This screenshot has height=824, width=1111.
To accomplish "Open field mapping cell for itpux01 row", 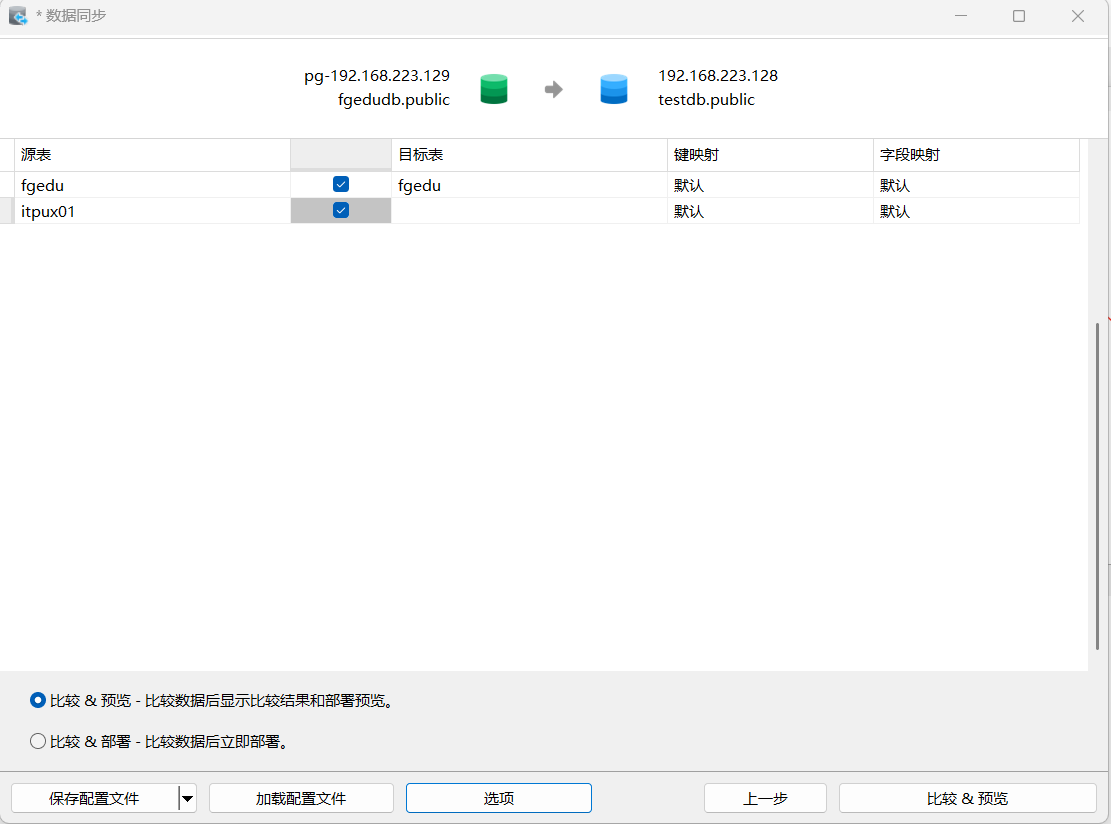I will tap(975, 211).
